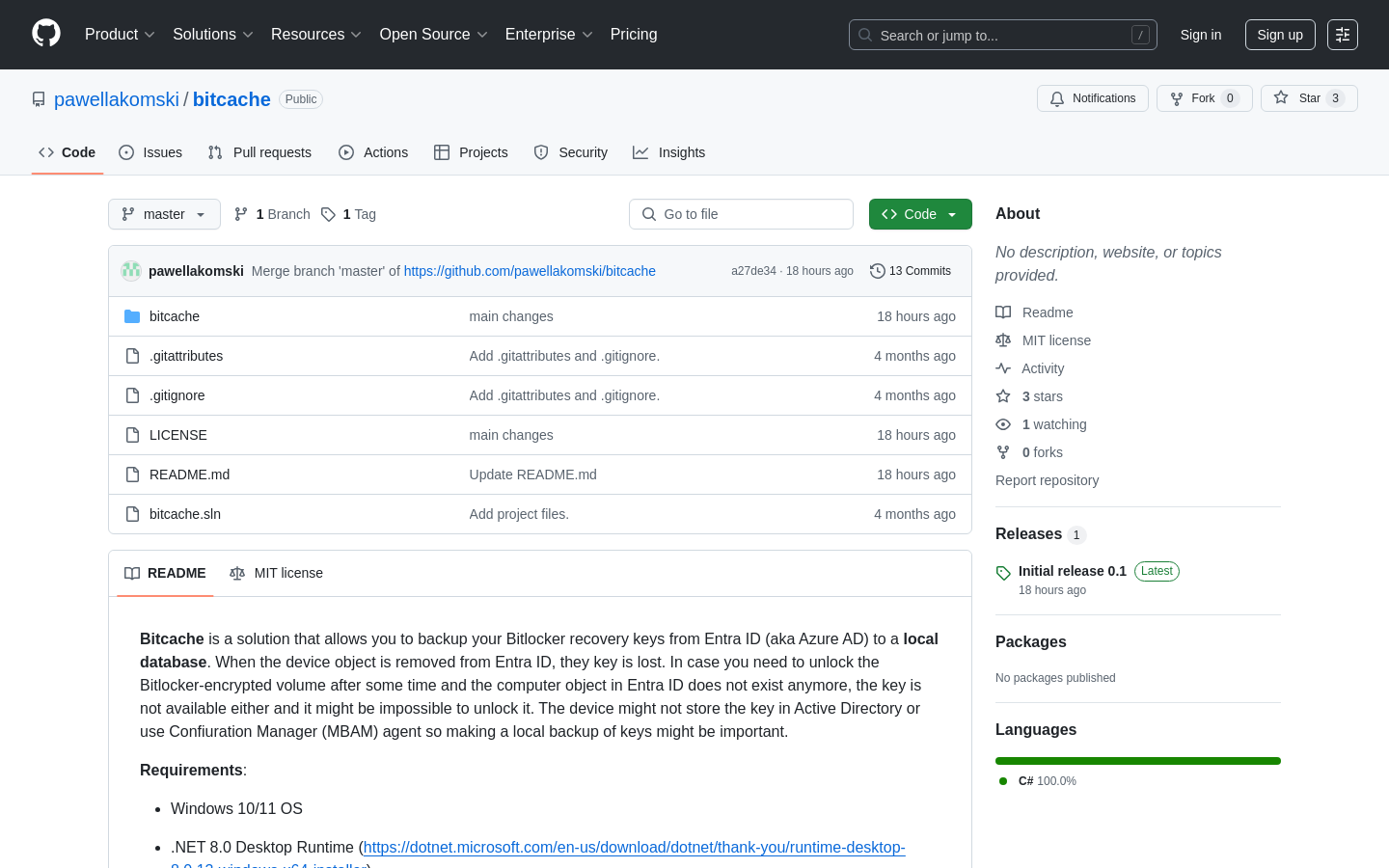
Task: Click the file icon for LICENSE
Action: pyautogui.click(x=132, y=435)
